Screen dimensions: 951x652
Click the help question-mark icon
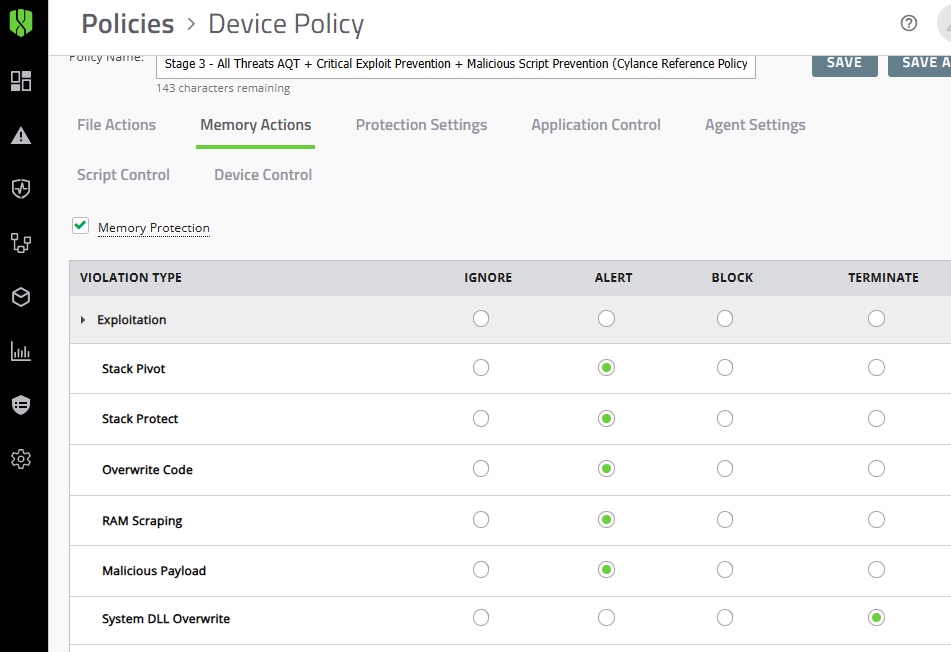(x=908, y=22)
